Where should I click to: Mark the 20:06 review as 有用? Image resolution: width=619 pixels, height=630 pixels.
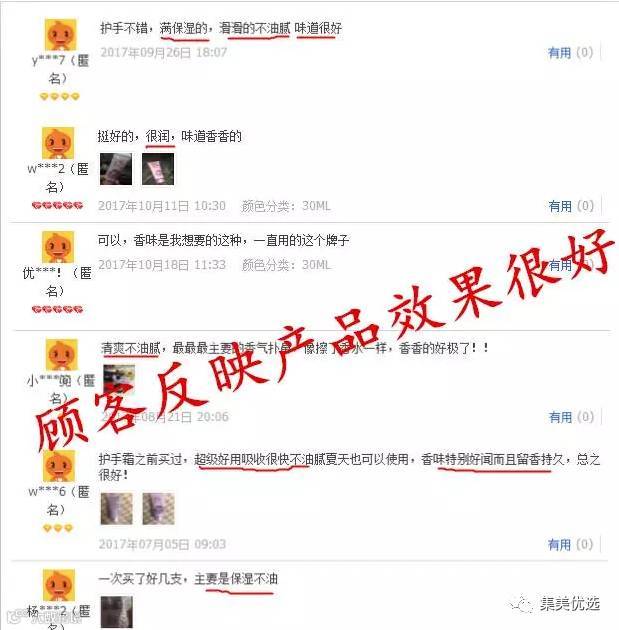pos(571,417)
